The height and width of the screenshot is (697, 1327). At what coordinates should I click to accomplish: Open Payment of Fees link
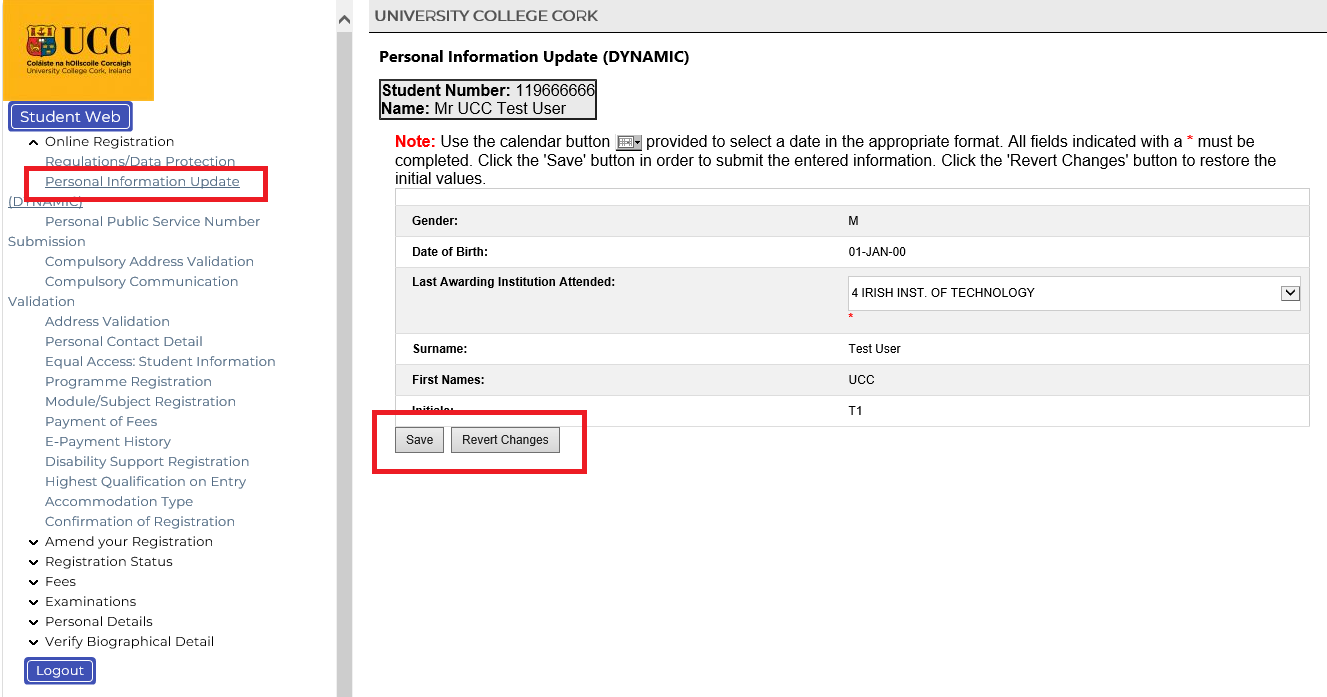coord(101,422)
